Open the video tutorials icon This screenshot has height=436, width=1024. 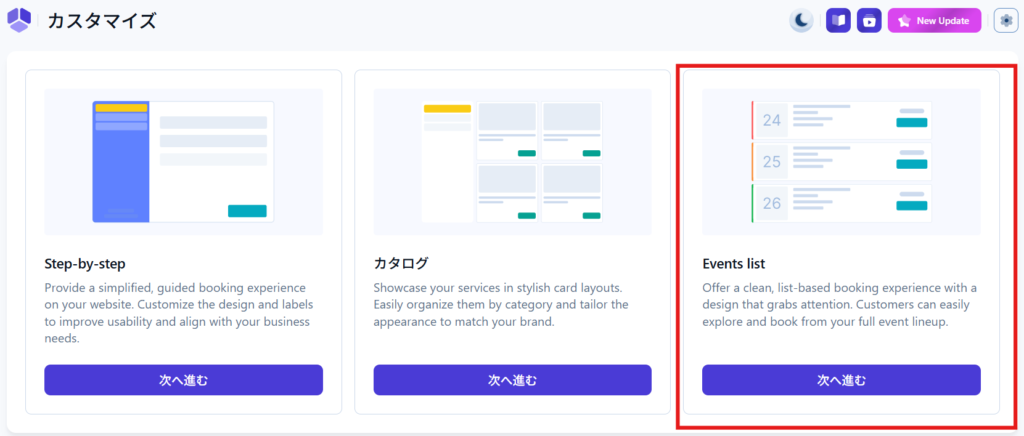click(869, 20)
